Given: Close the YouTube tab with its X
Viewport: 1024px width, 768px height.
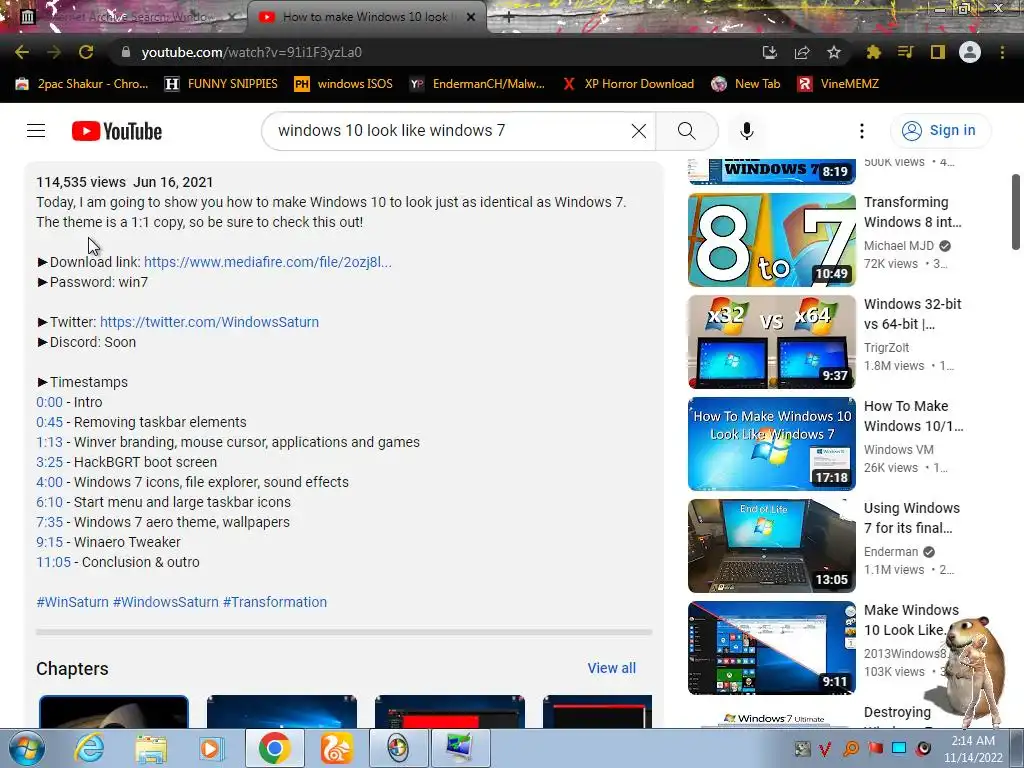Looking at the screenshot, I should (x=471, y=17).
